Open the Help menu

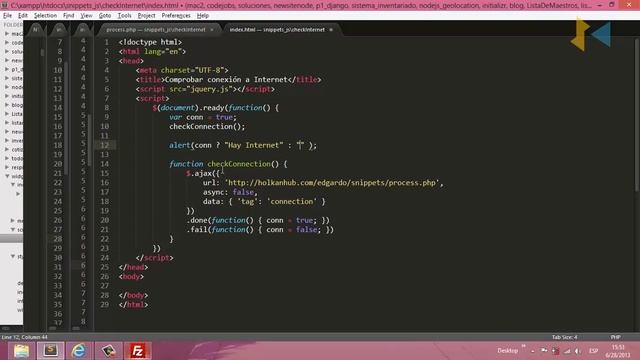[x=202, y=16]
